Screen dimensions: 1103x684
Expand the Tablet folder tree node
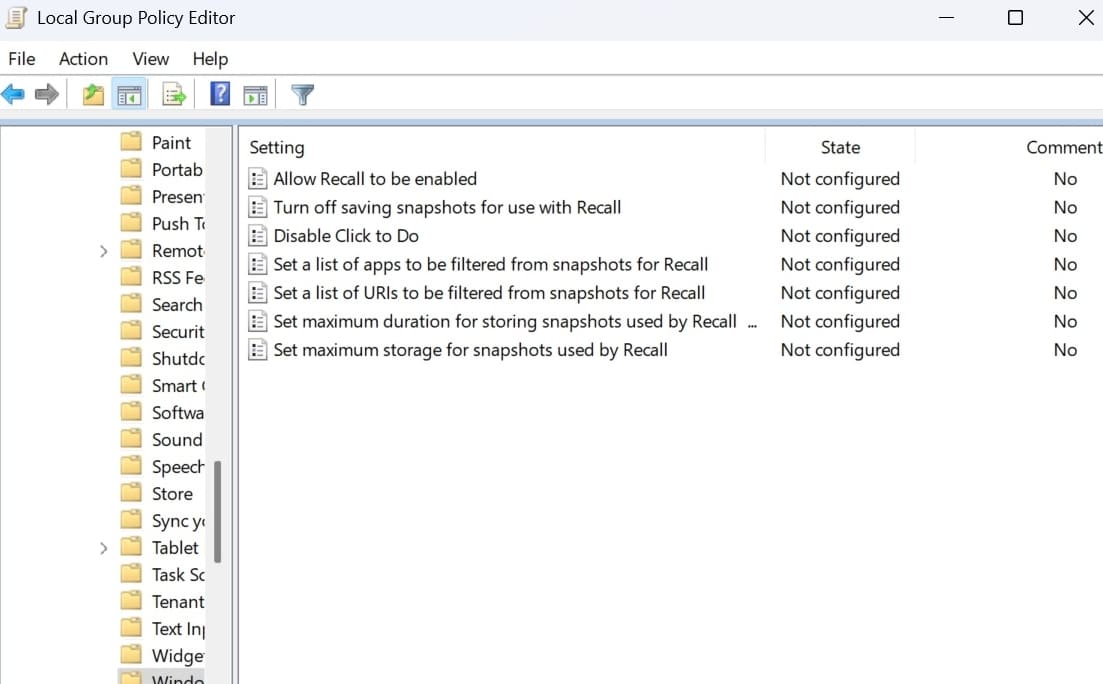point(103,548)
